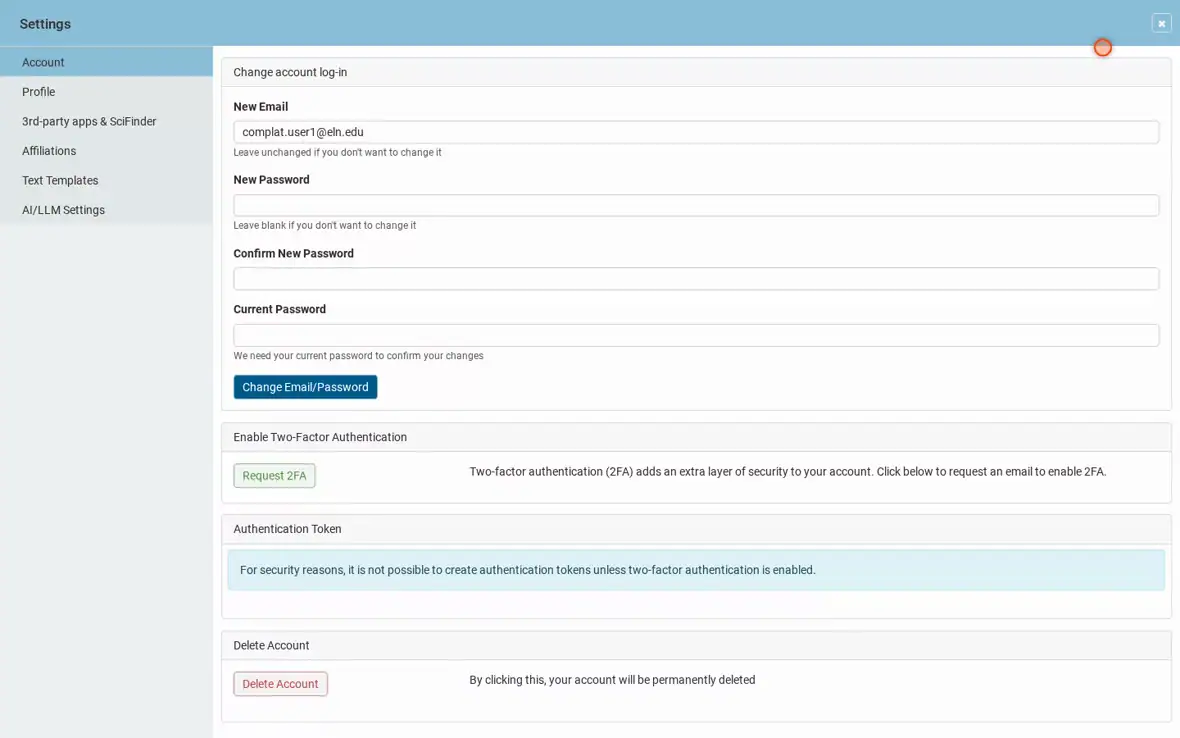Go to the Affiliations section

106,150
